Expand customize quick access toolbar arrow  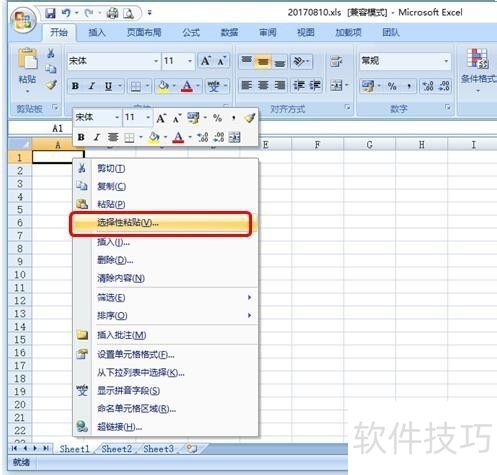150,13
